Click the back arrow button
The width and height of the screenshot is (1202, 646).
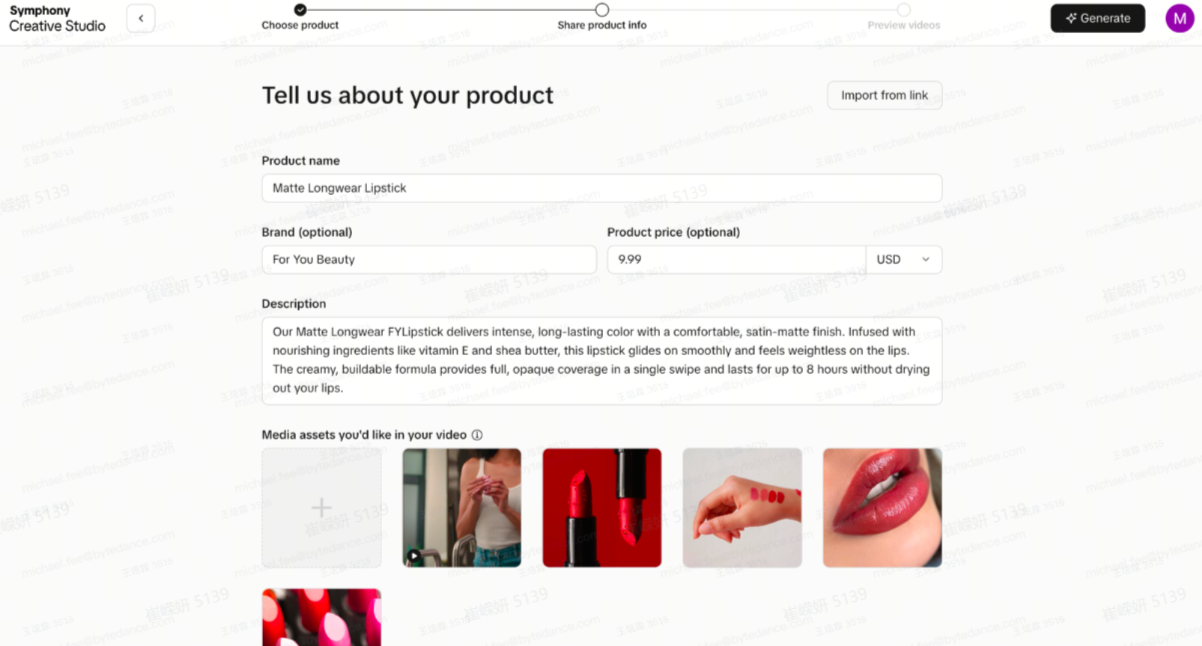coord(141,18)
